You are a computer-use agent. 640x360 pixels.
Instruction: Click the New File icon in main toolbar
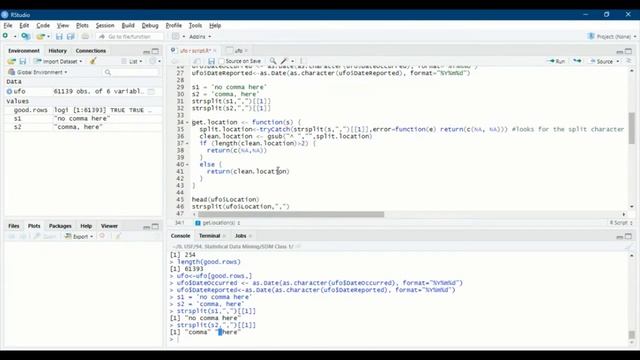pyautogui.click(x=6, y=36)
